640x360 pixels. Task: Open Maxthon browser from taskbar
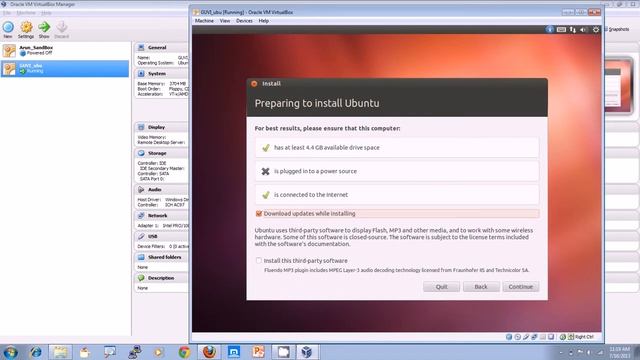click(x=234, y=352)
